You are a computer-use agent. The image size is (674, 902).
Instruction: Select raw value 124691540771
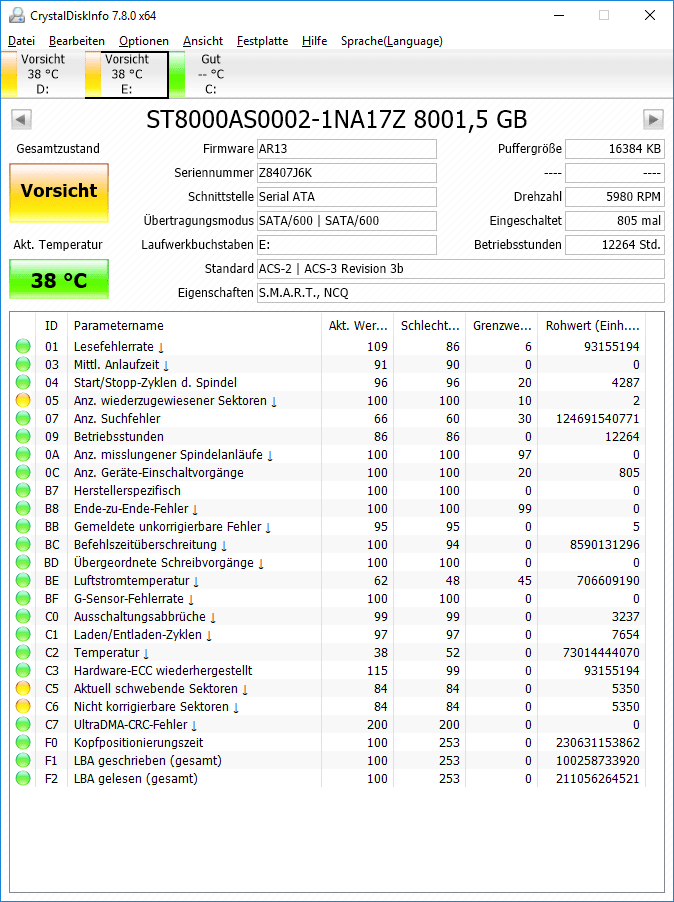pos(598,418)
